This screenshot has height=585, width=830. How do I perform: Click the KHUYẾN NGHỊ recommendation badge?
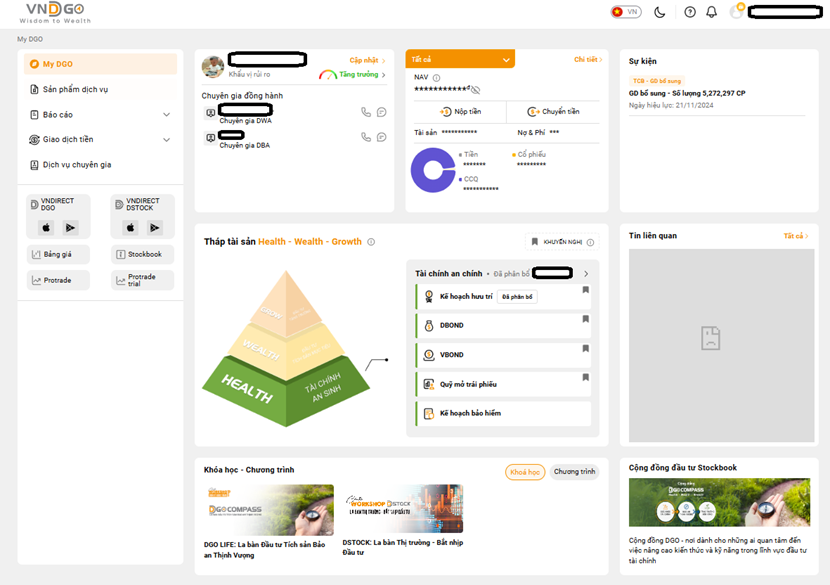coord(562,242)
